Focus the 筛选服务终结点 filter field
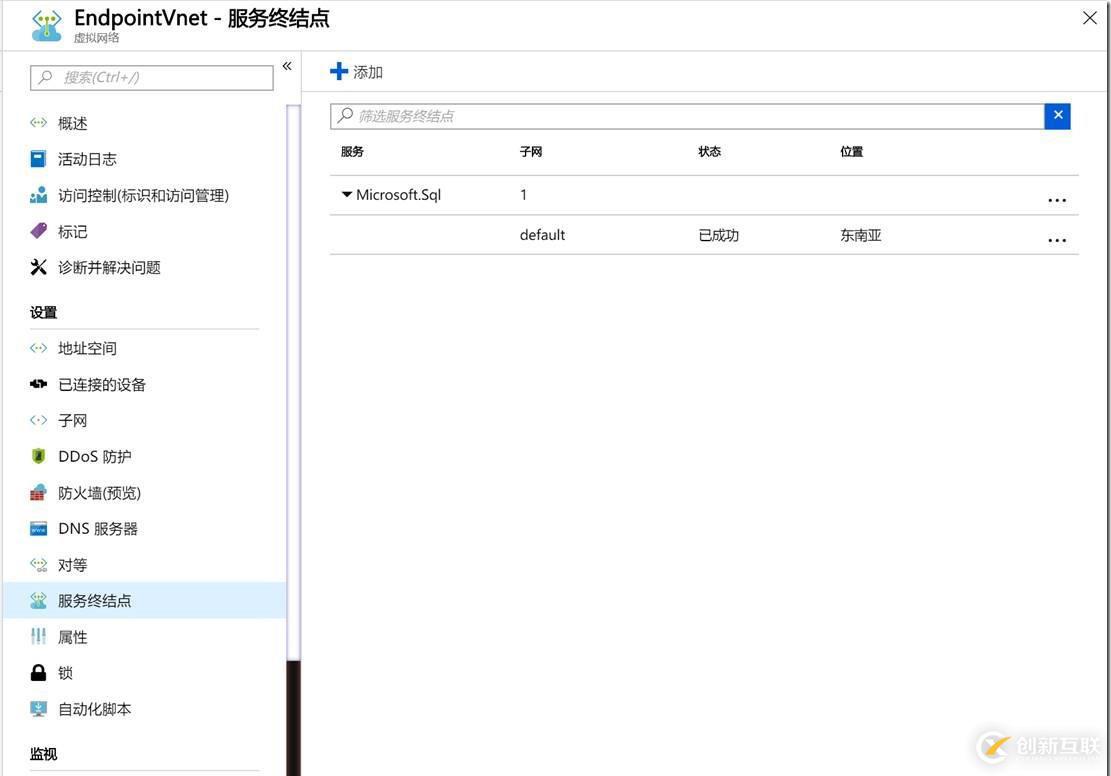 687,116
